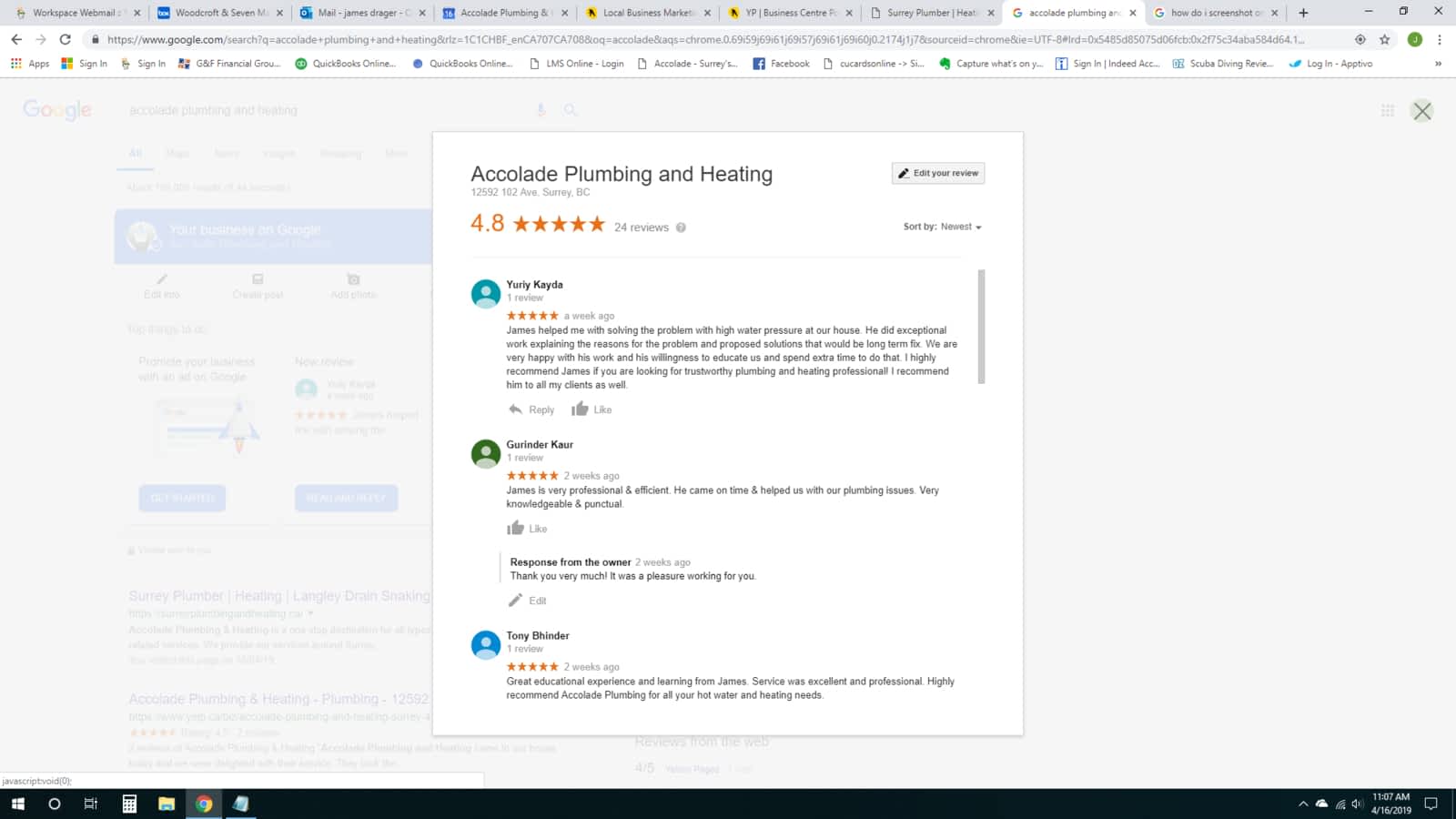Click reviewer name Gurinder Kaur
1456x819 pixels.
click(x=540, y=445)
